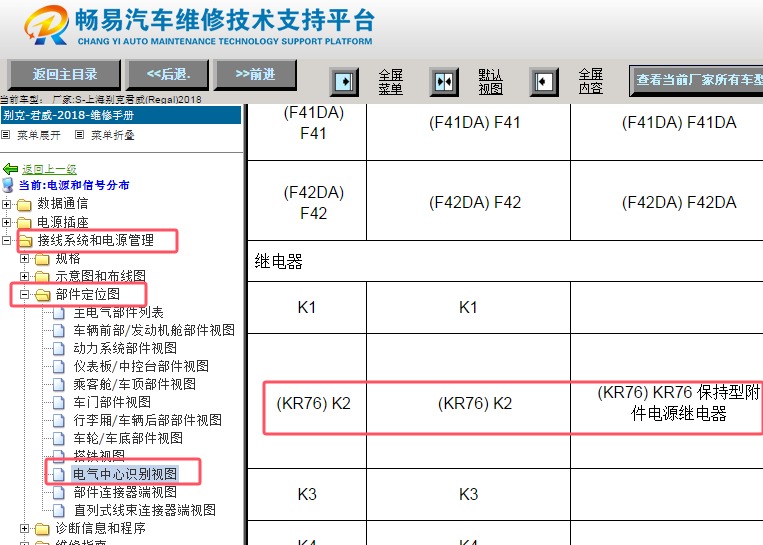
Task: Click the 全屏内容 label
Action: point(591,82)
